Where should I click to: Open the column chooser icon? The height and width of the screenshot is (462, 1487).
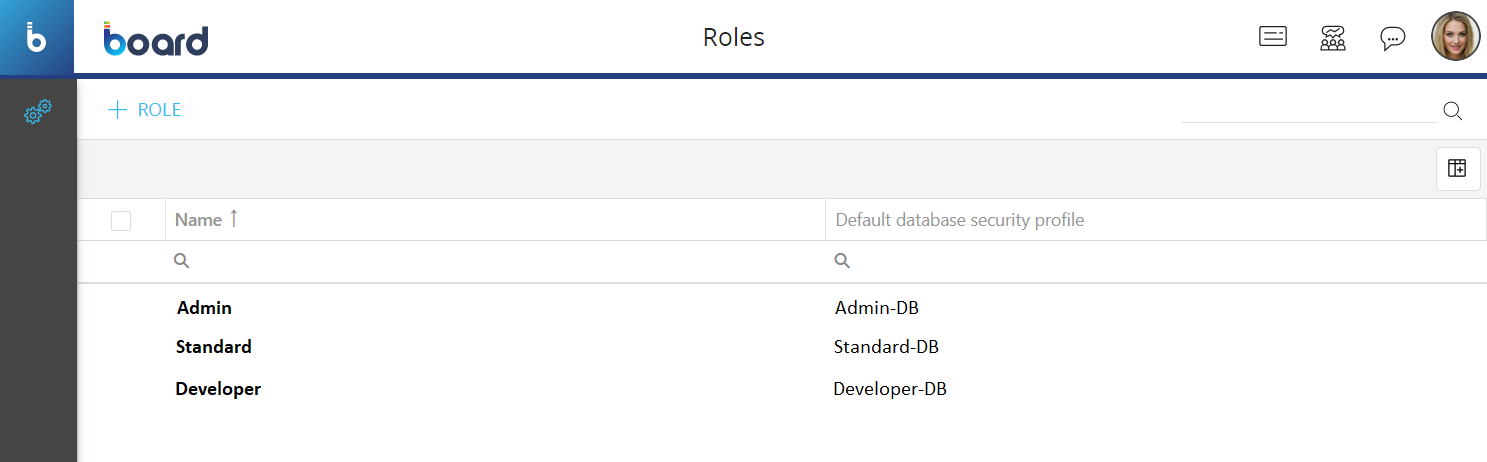(x=1457, y=169)
